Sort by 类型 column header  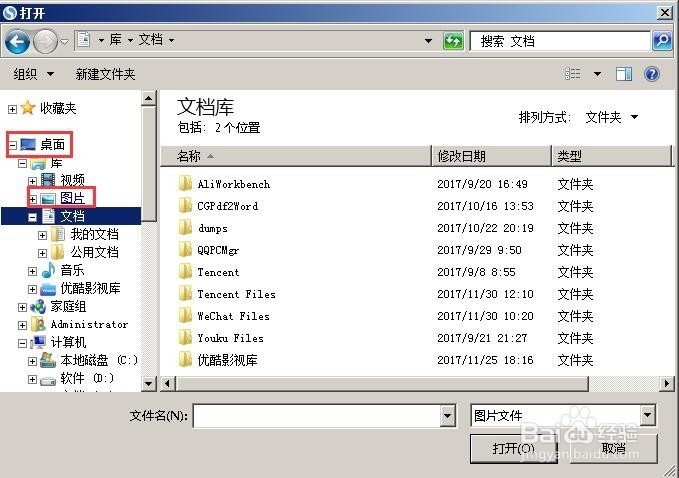[x=612, y=156]
